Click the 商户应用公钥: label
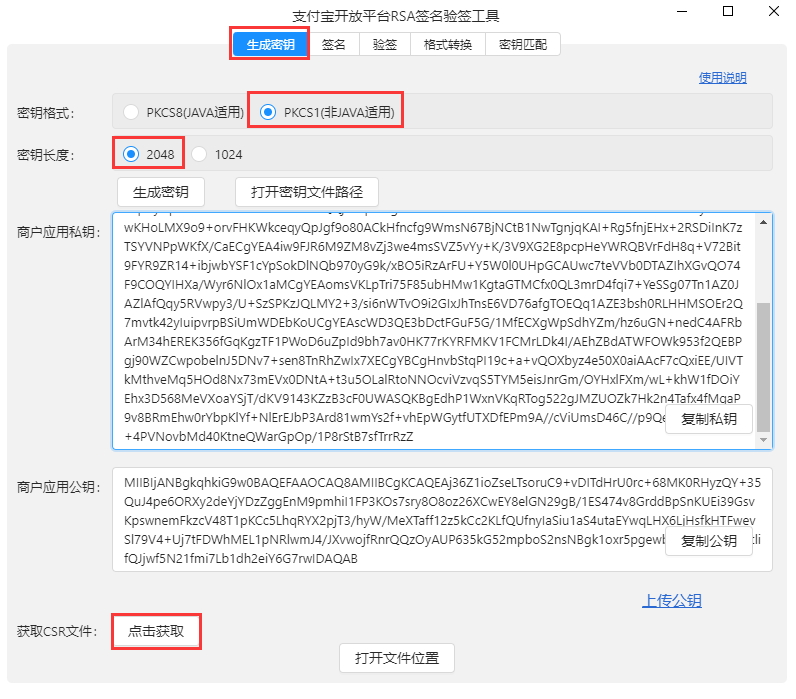Image resolution: width=796 pixels, height=699 pixels. pyautogui.click(x=59, y=487)
